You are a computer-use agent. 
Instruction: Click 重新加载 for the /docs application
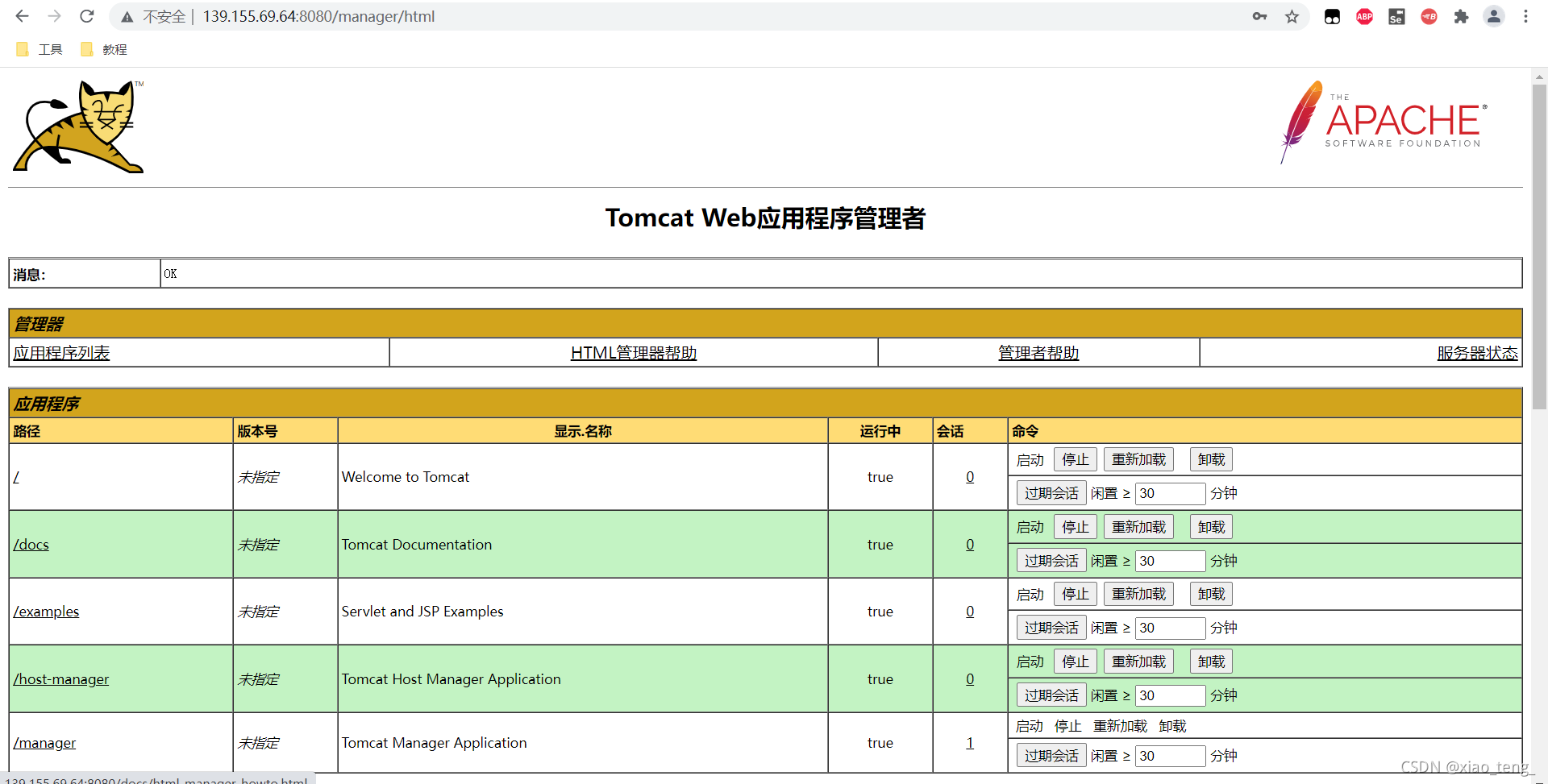tap(1138, 527)
